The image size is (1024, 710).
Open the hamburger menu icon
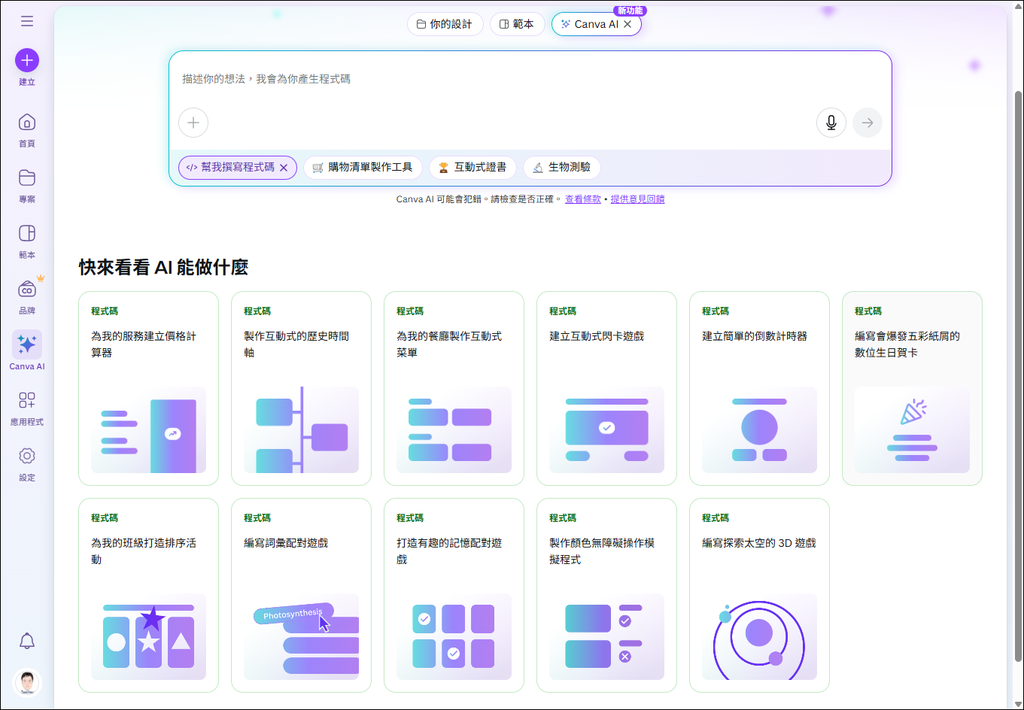coord(27,22)
